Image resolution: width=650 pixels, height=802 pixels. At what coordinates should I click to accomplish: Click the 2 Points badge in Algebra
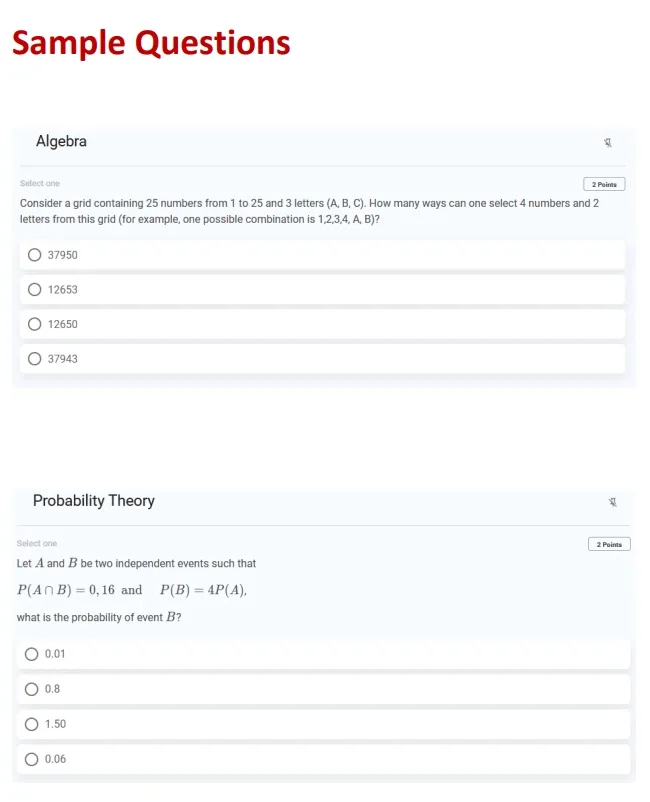[604, 184]
